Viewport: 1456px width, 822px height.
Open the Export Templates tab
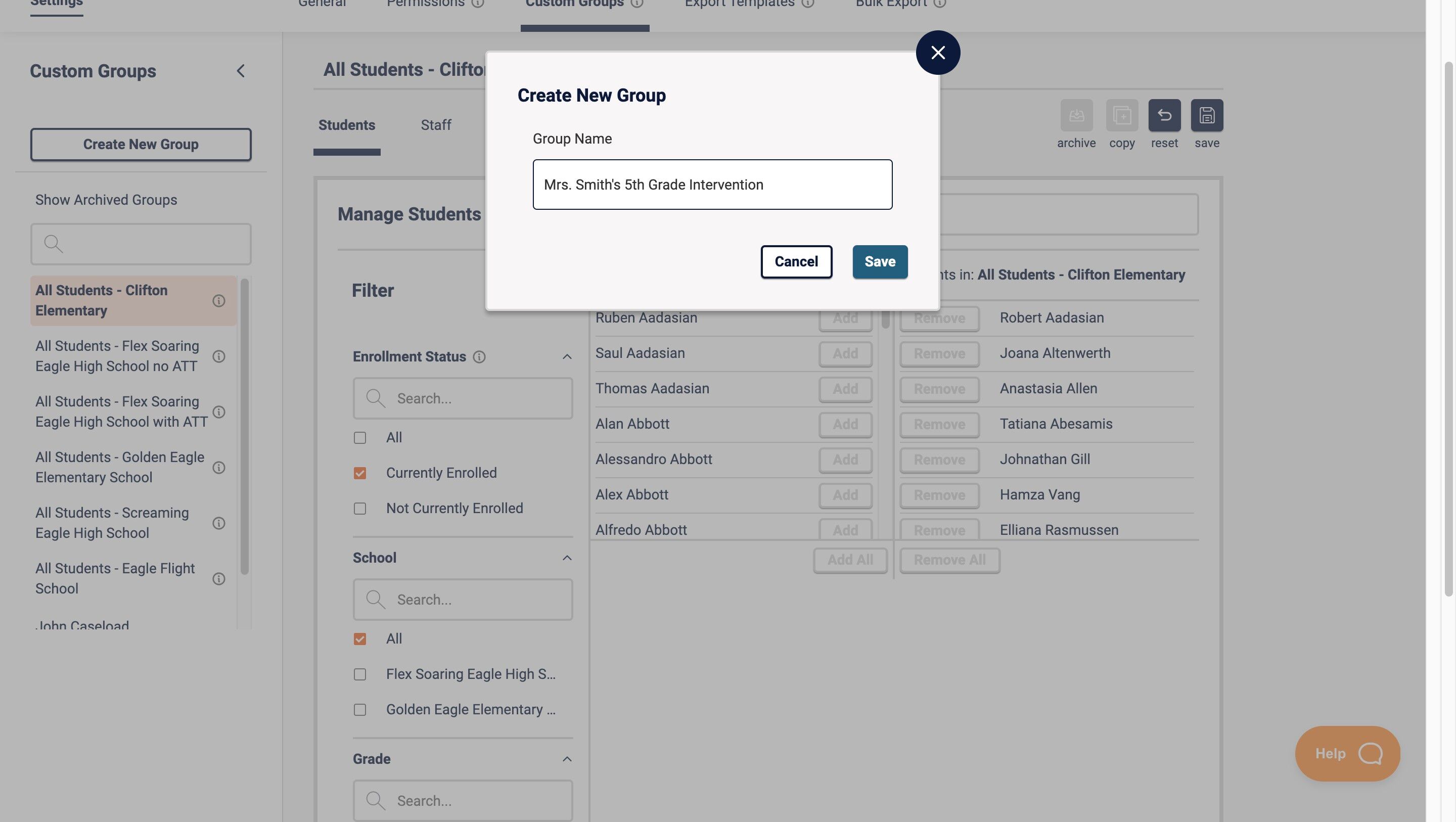pyautogui.click(x=739, y=5)
